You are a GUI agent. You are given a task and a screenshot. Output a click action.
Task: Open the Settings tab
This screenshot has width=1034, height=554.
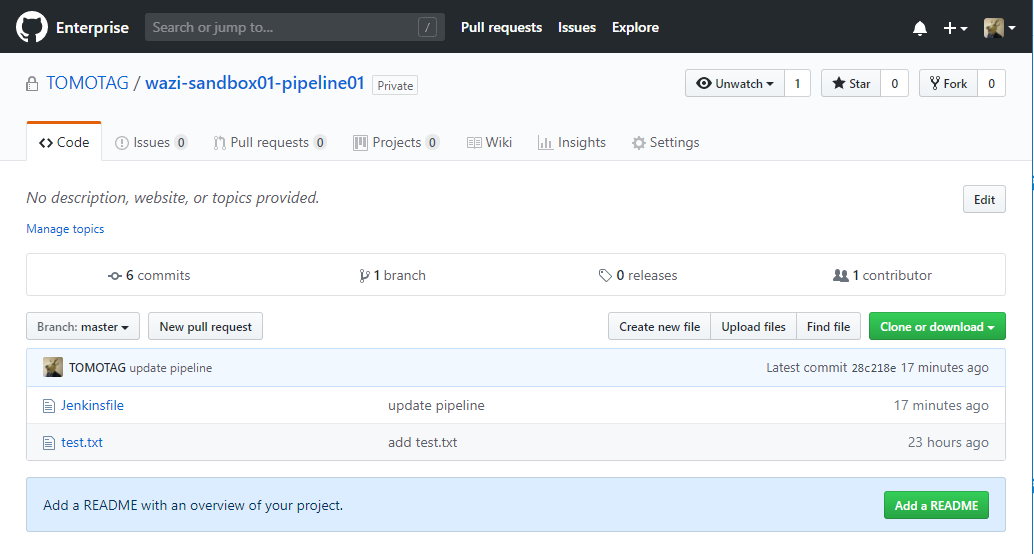click(665, 142)
